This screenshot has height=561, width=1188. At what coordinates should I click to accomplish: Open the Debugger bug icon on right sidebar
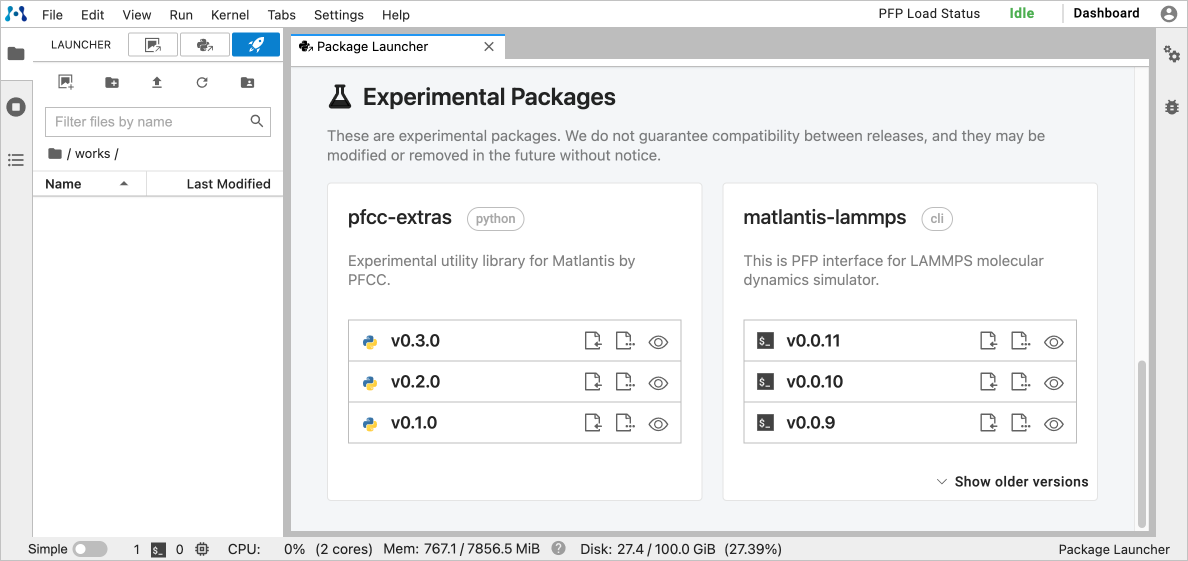coord(1172,107)
